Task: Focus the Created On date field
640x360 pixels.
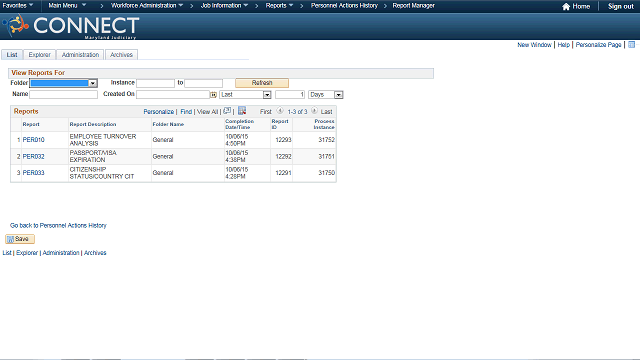Action: coord(173,94)
